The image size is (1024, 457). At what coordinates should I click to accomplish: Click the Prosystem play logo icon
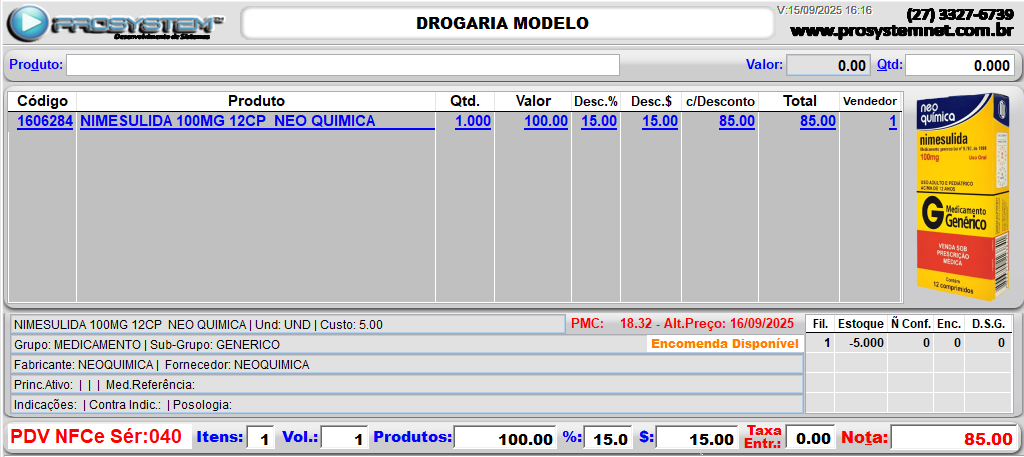28,24
